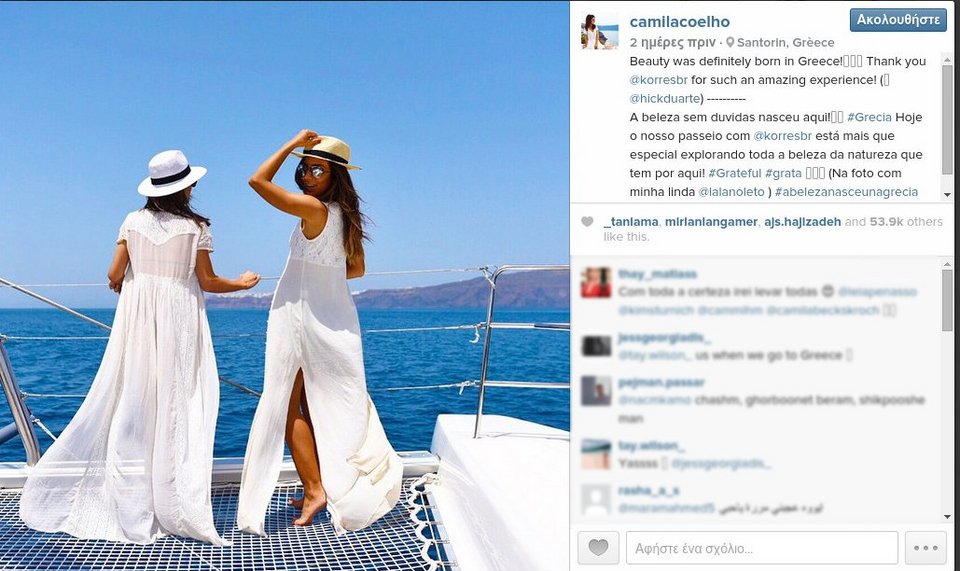
Task: Click pejman.passar commenter avatar
Action: coord(596,391)
